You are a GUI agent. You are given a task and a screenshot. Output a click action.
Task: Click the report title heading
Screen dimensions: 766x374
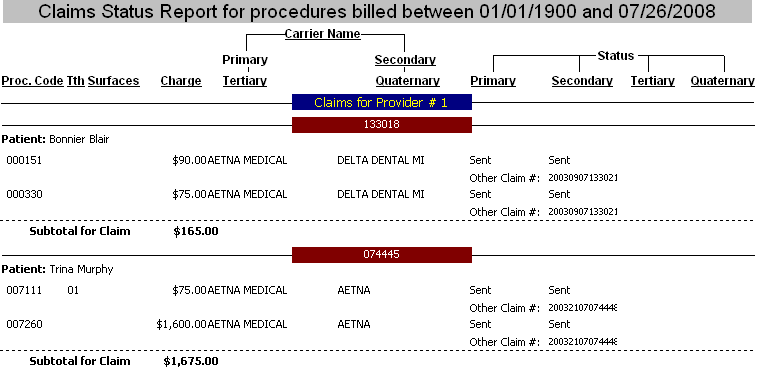[x=377, y=11]
